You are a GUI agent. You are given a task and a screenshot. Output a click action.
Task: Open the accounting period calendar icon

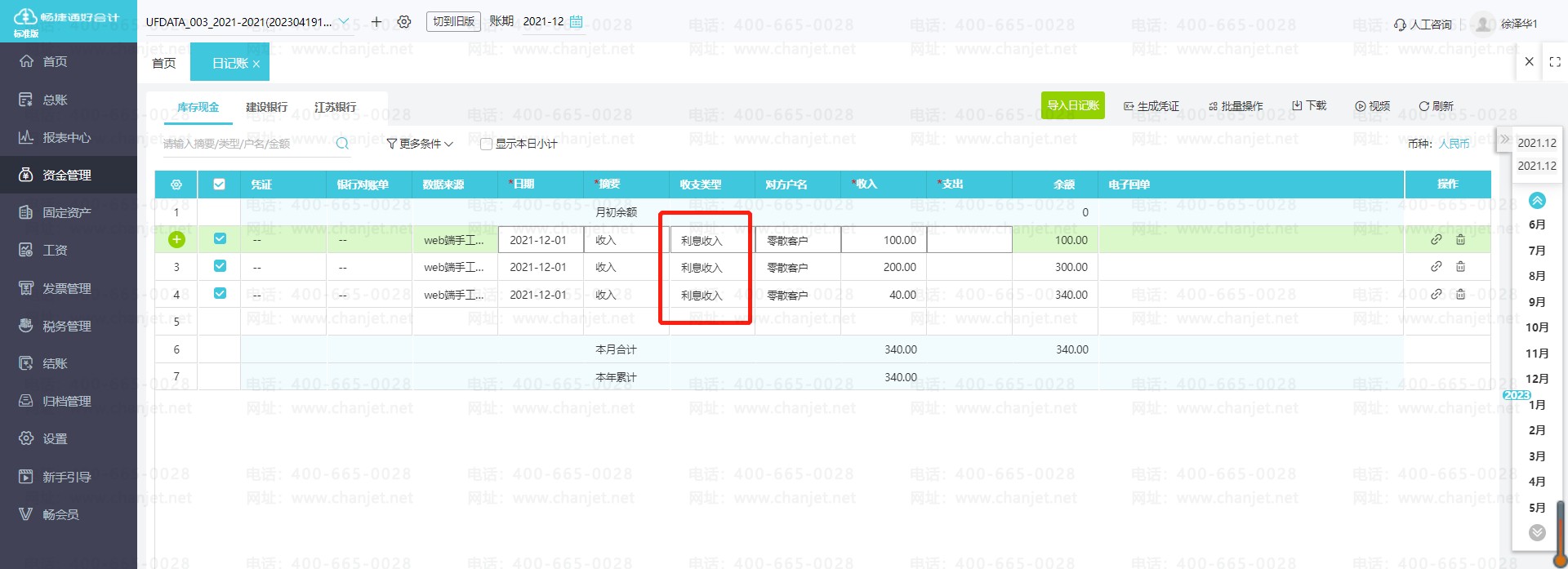(x=576, y=22)
